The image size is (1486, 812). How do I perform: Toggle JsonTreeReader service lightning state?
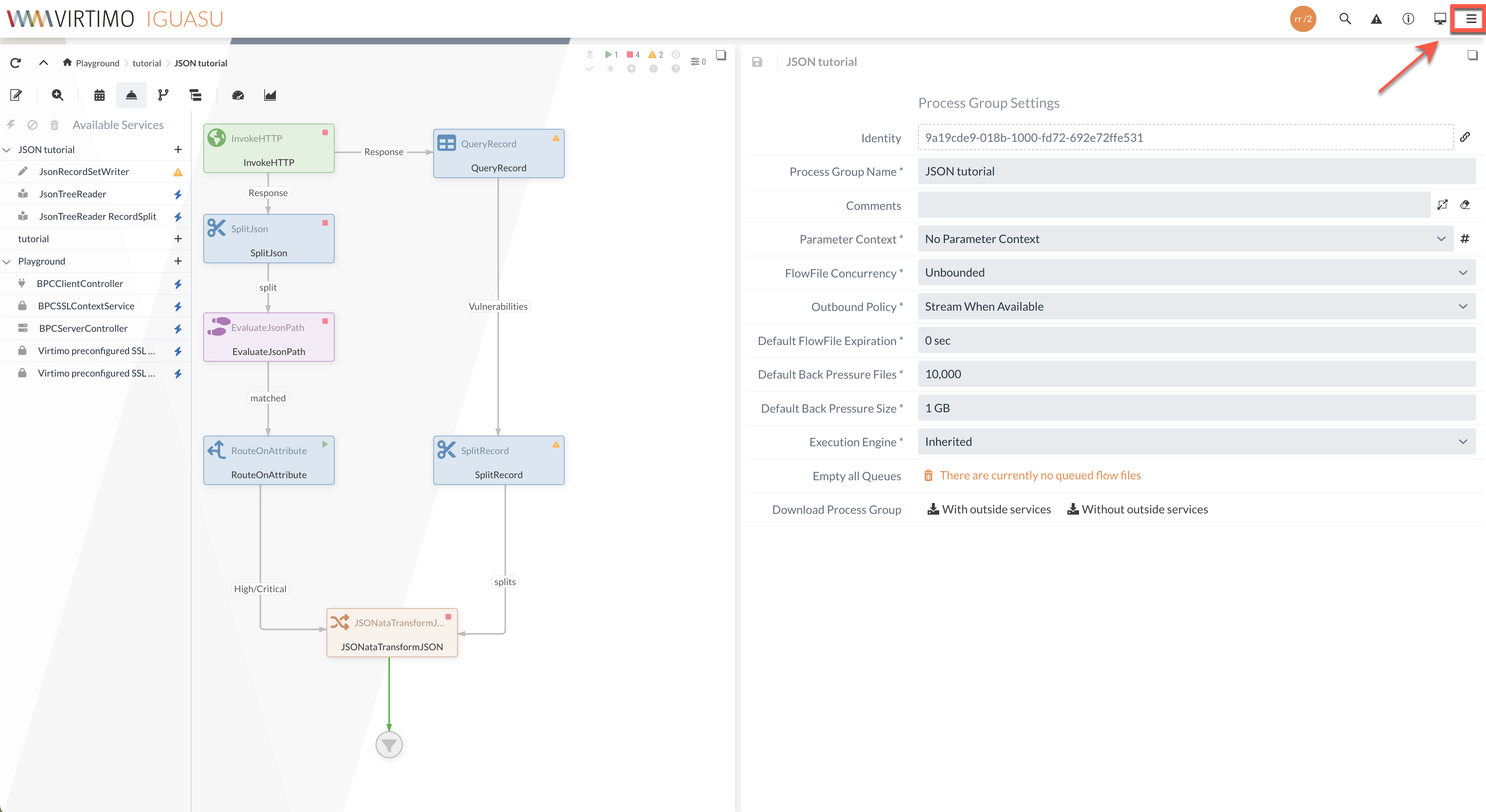coord(178,194)
